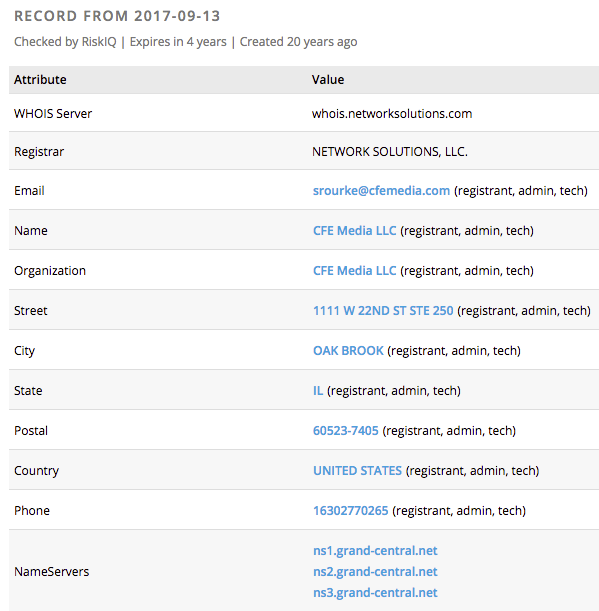Image resolution: width=599 pixels, height=611 pixels.
Task: Select the OAK BROOK city link
Action: tap(348, 351)
